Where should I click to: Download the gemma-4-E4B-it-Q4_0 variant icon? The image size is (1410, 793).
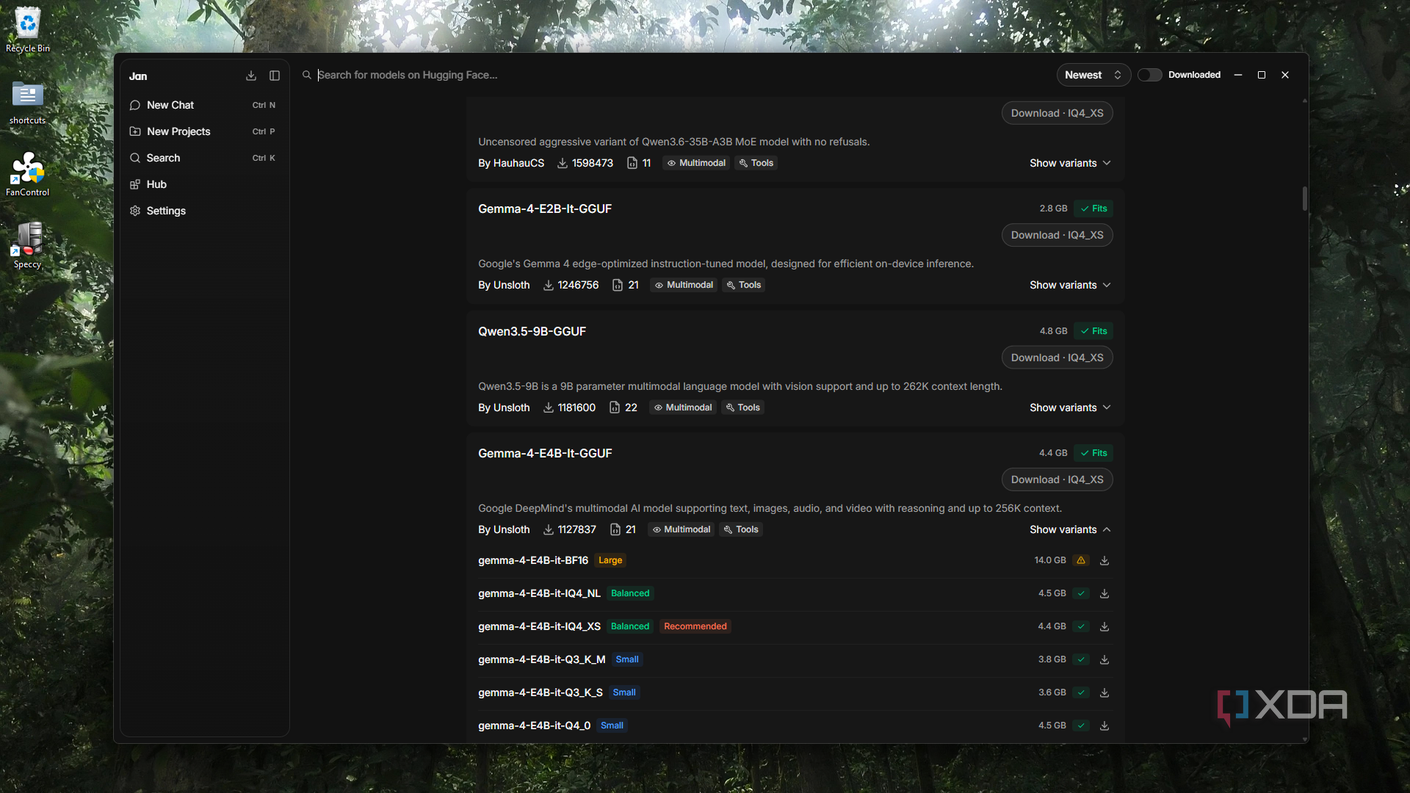1104,726
